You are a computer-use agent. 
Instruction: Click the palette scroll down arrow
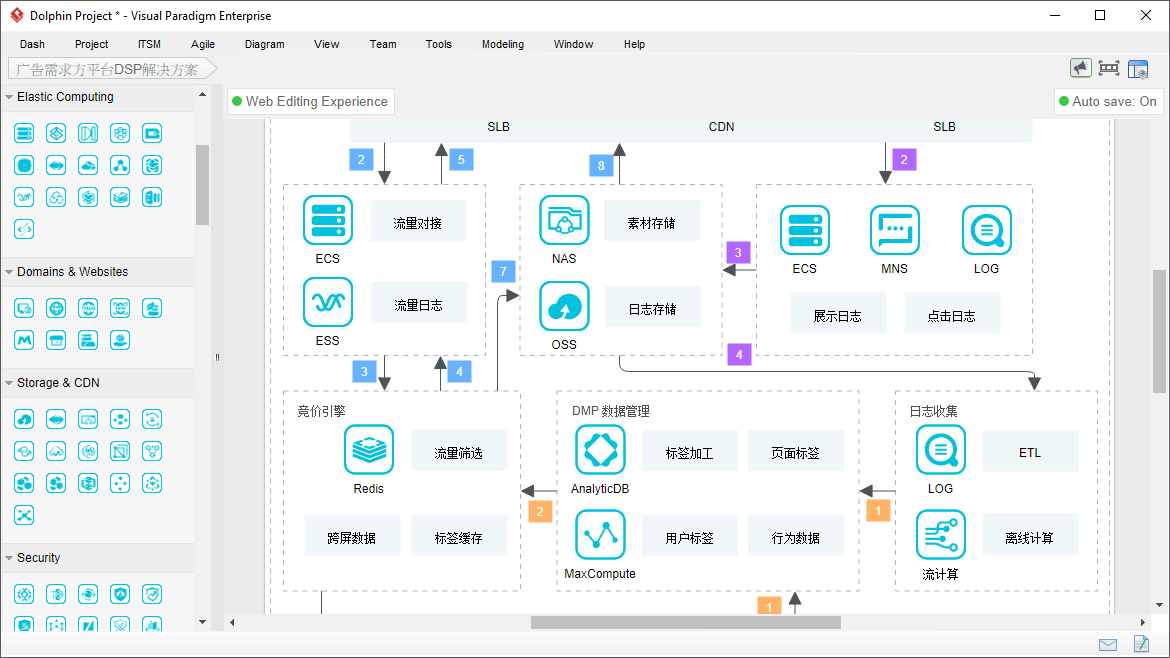202,622
